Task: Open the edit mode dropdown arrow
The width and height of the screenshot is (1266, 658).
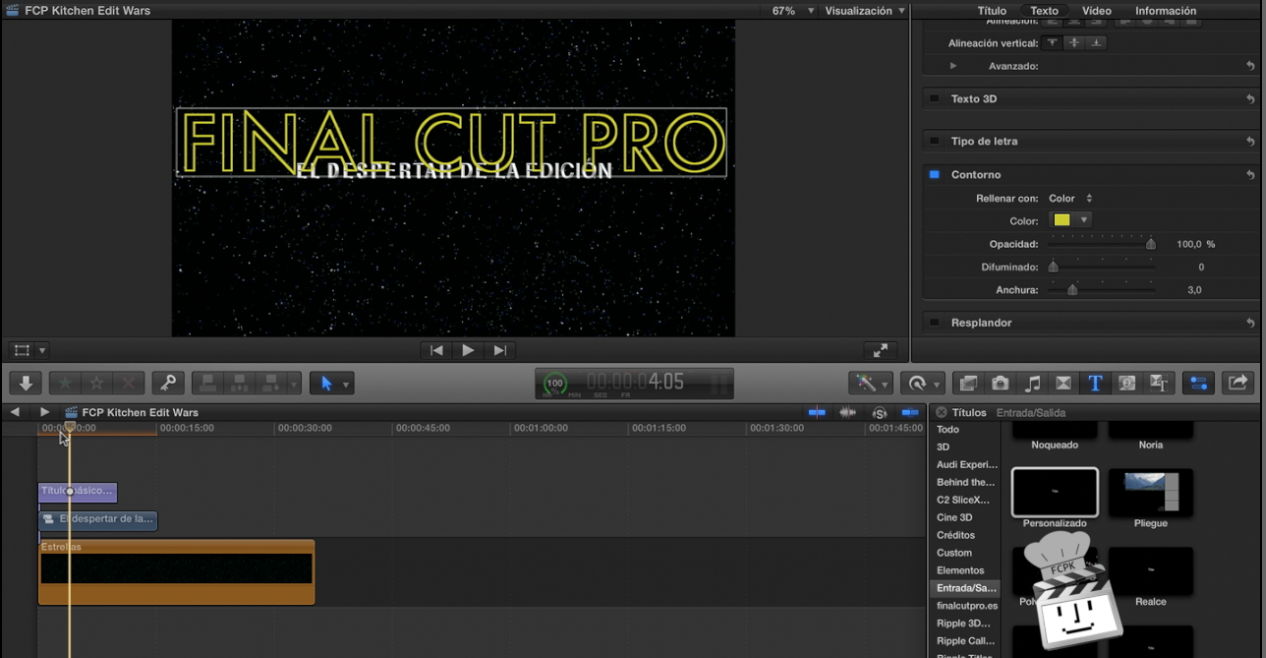Action: (x=294, y=383)
